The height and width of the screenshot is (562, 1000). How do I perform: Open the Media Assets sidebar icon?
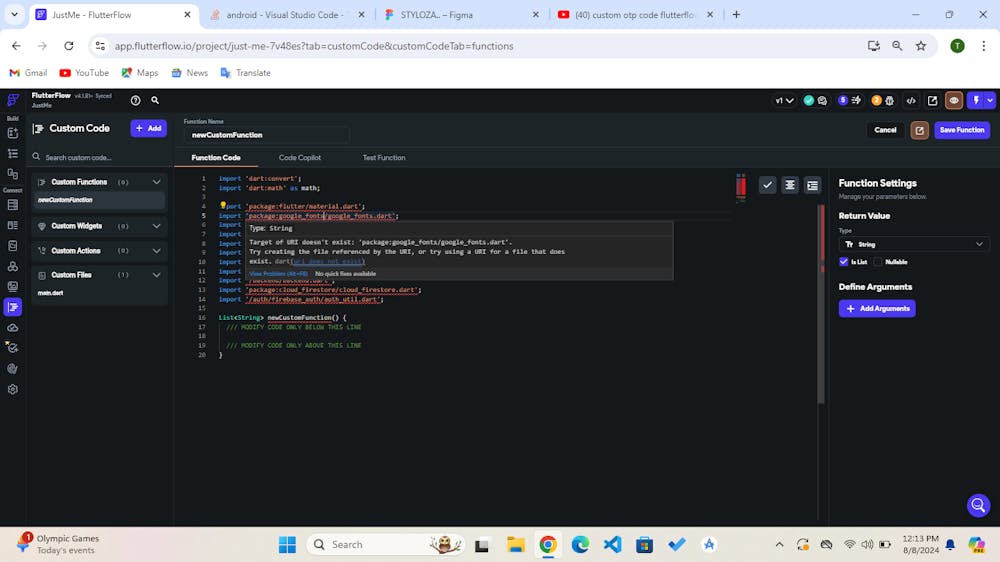point(13,286)
